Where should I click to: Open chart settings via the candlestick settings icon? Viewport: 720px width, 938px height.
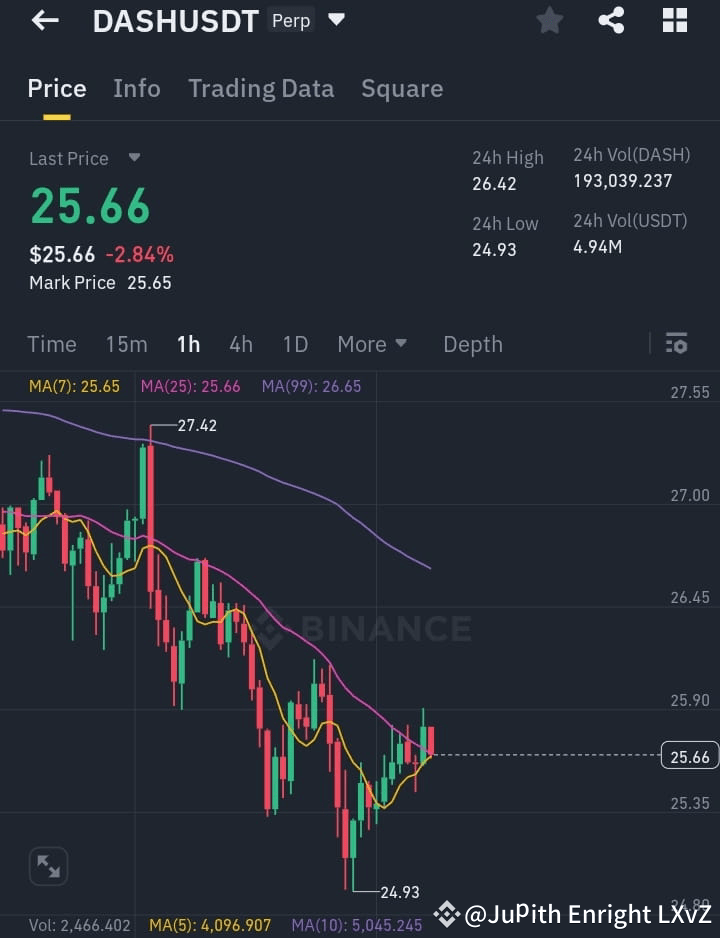[676, 343]
